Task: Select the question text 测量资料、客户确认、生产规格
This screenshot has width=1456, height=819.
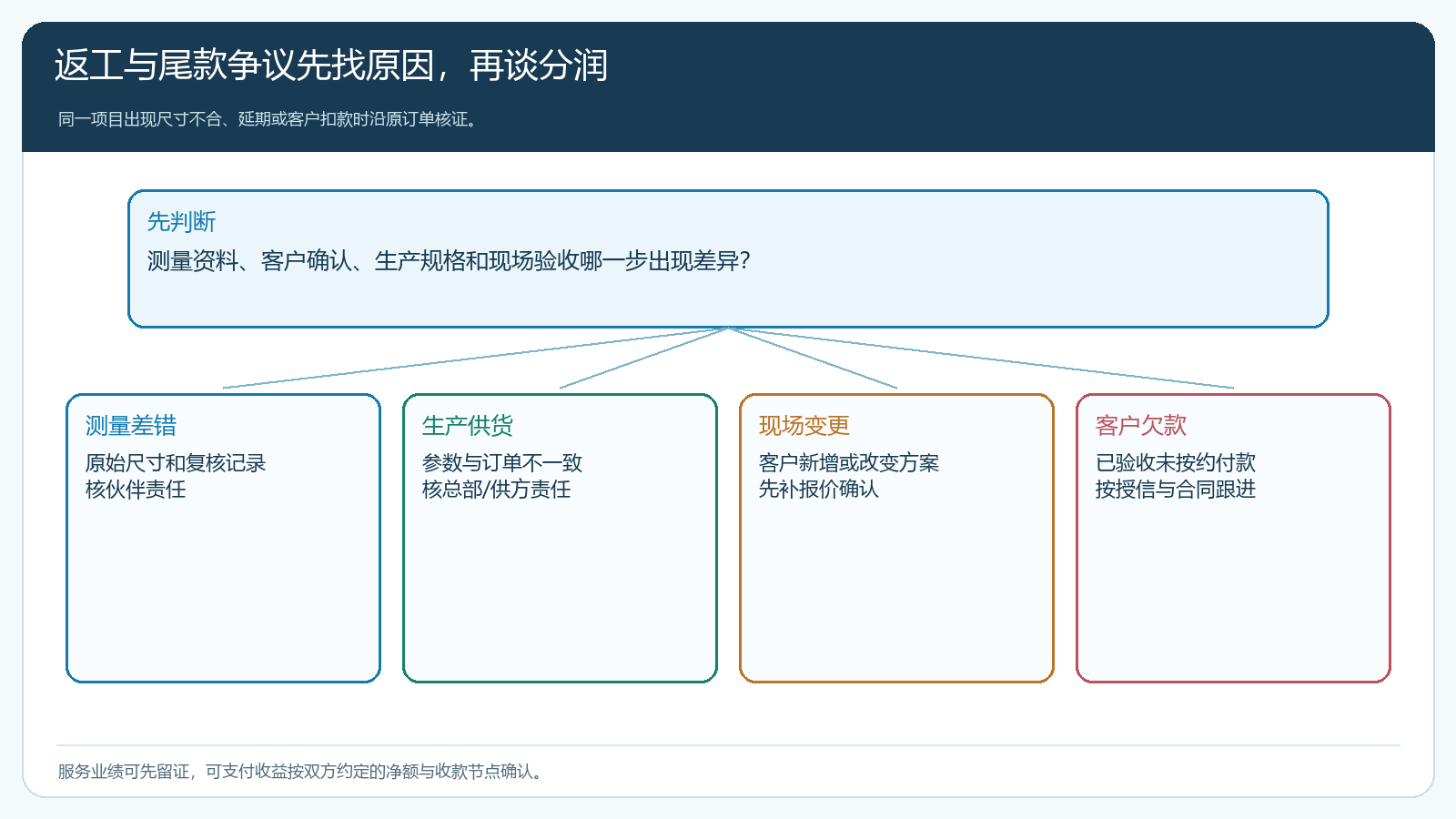Action: click(x=449, y=261)
